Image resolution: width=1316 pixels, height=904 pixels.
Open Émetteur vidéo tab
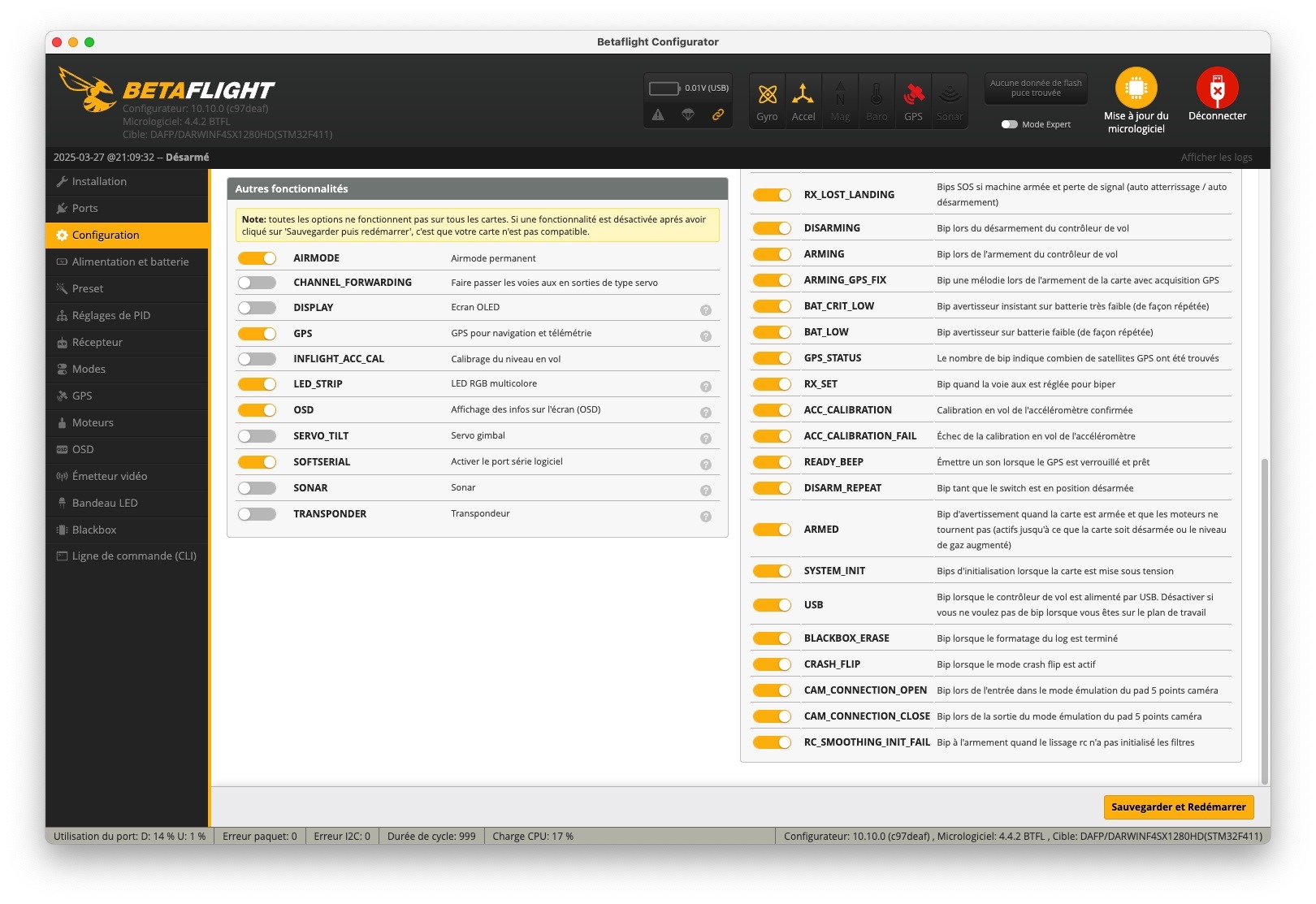[x=128, y=477]
